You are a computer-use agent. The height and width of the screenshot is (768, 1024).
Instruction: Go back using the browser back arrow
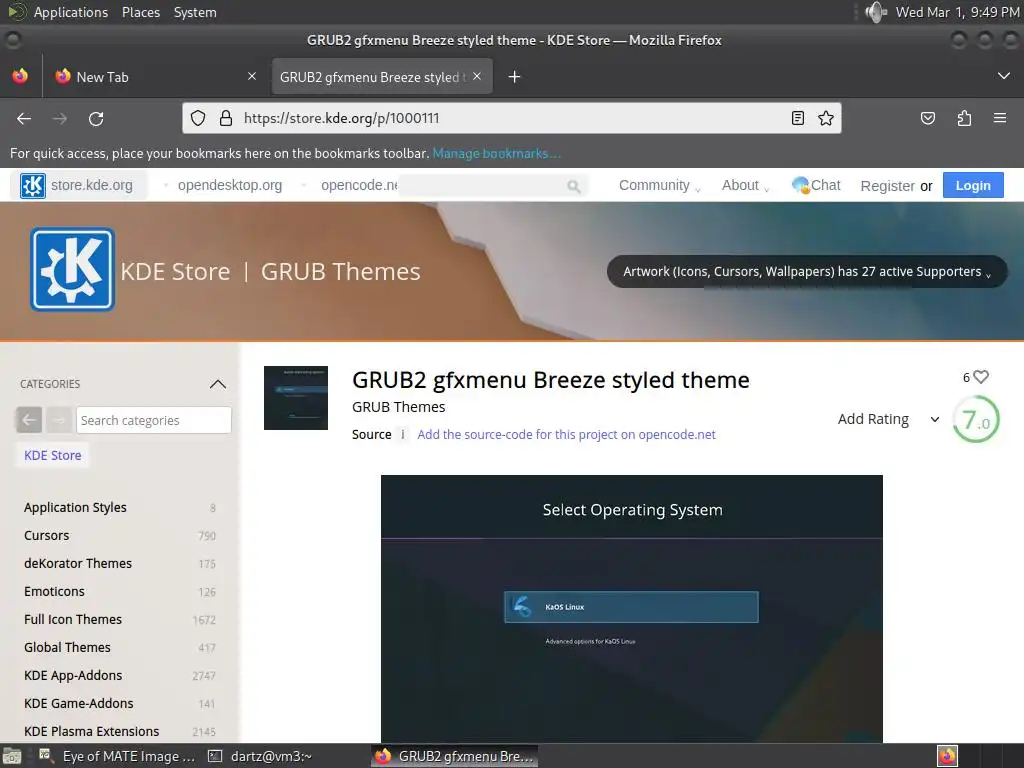[x=24, y=118]
